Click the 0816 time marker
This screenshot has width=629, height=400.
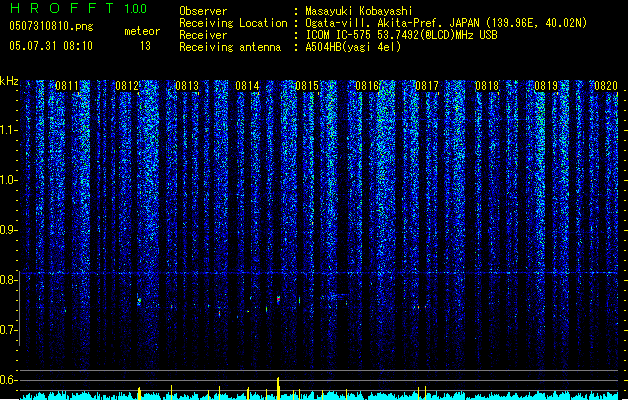[367, 86]
